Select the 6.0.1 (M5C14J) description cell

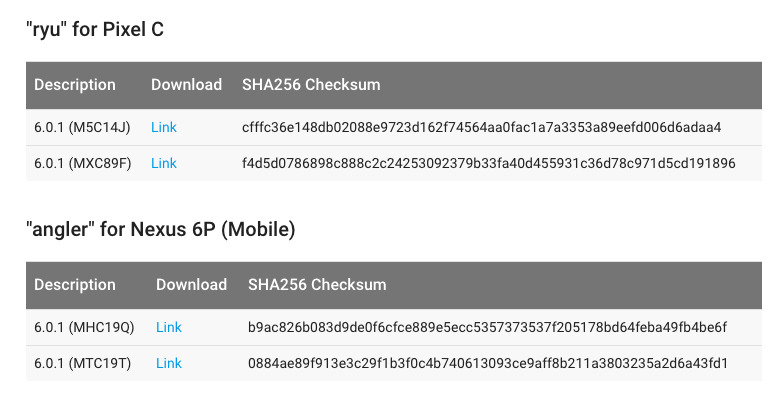[82, 127]
